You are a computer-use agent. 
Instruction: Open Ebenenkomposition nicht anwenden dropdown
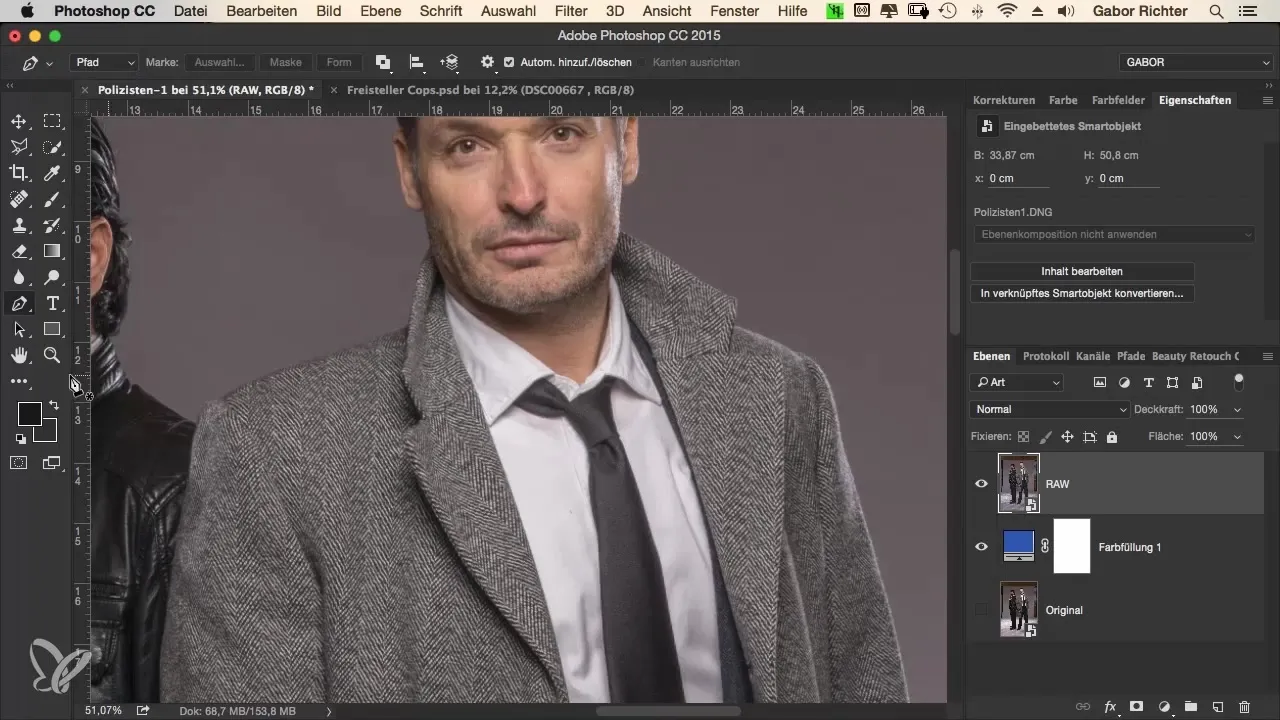tap(1114, 234)
